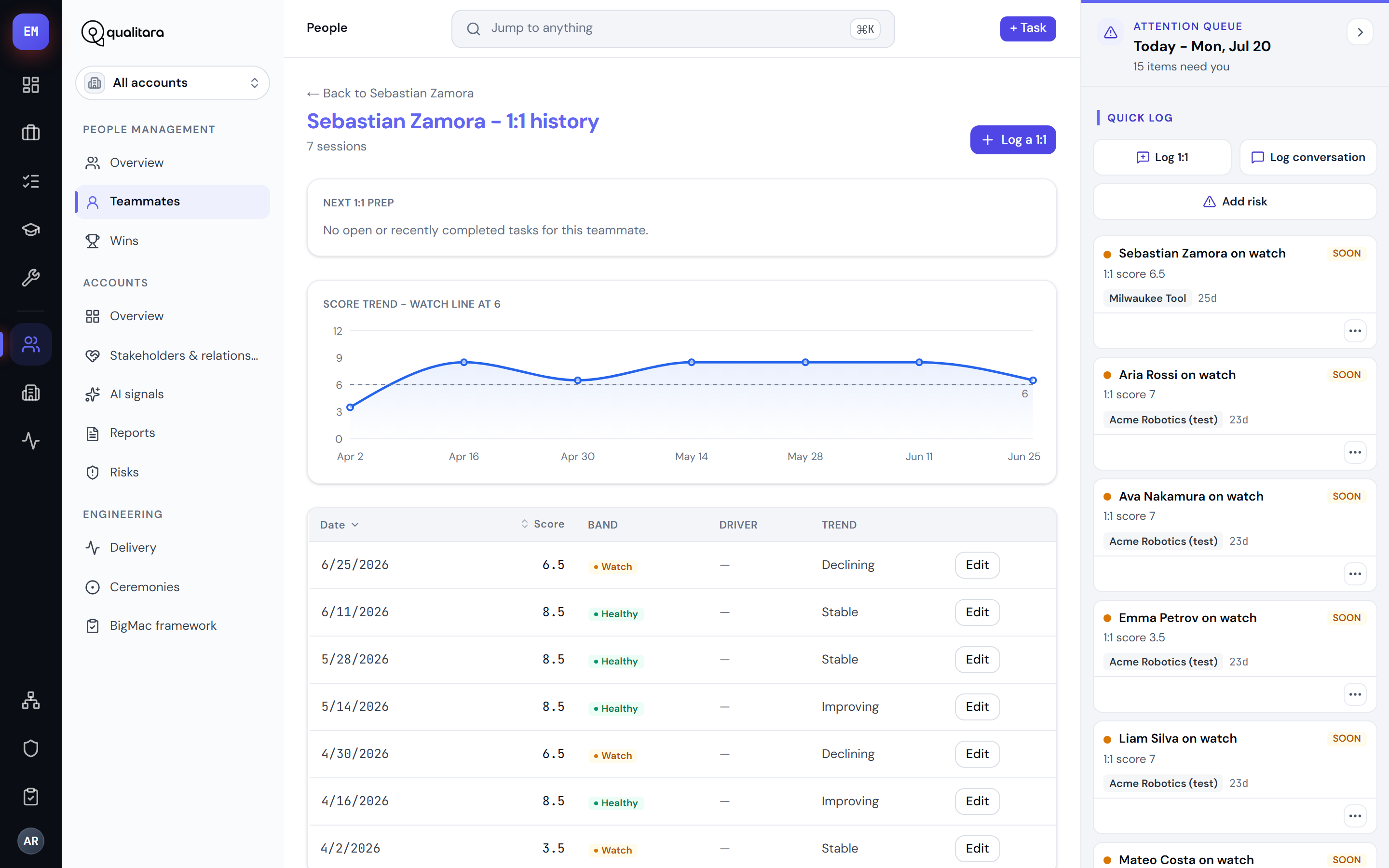Edit the 6/25/2026 session
Screen dimensions: 1389x868
pyautogui.click(x=977, y=565)
